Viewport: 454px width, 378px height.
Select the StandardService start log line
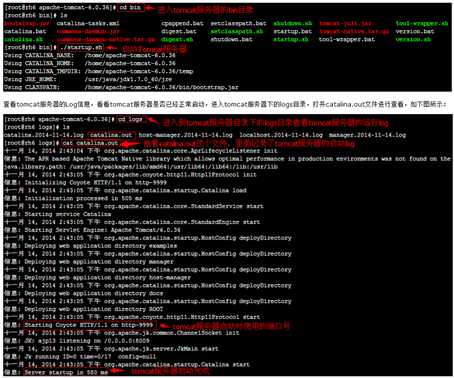pos(134,206)
